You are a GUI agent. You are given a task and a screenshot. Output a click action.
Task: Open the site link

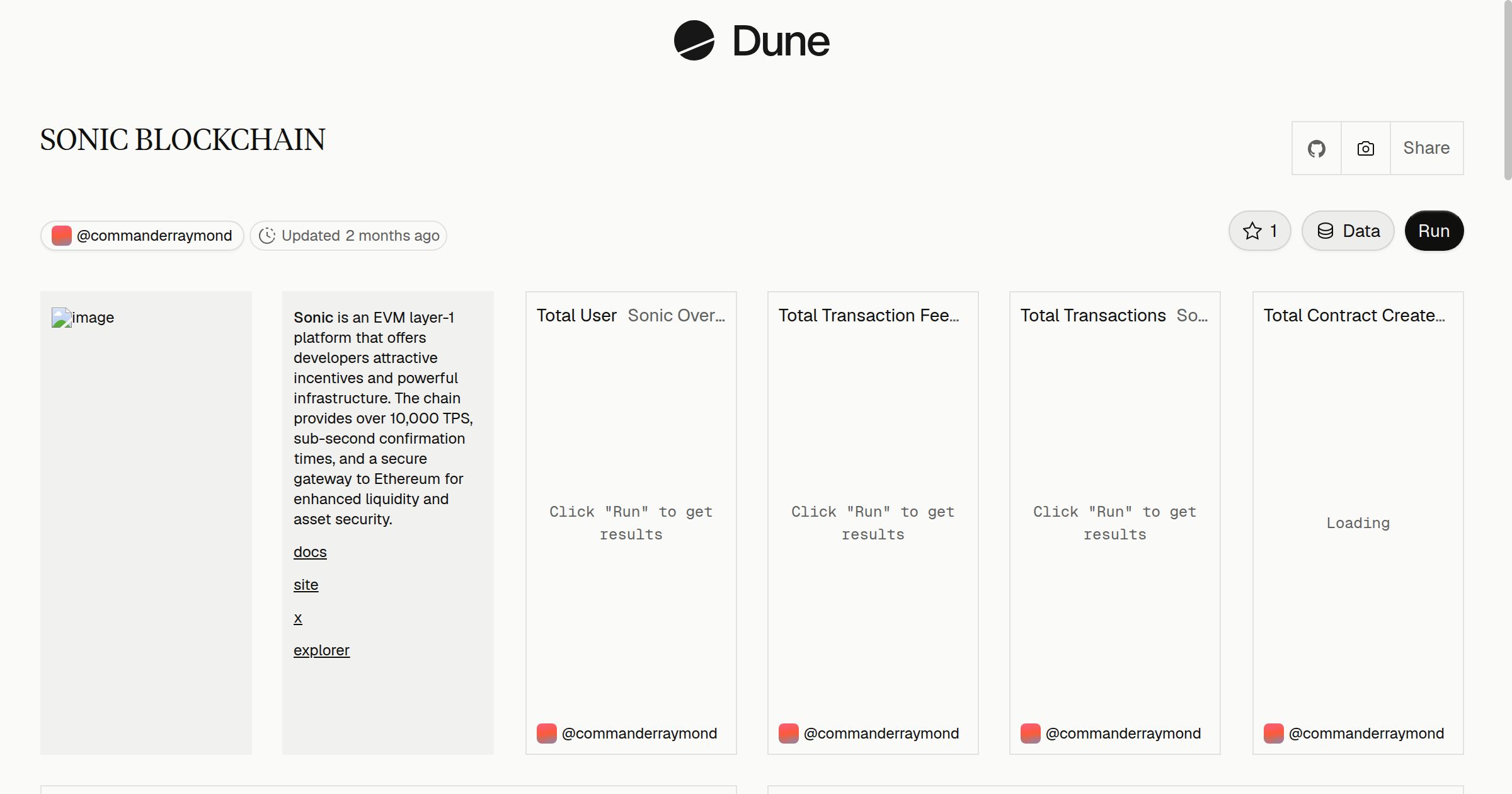tap(306, 585)
